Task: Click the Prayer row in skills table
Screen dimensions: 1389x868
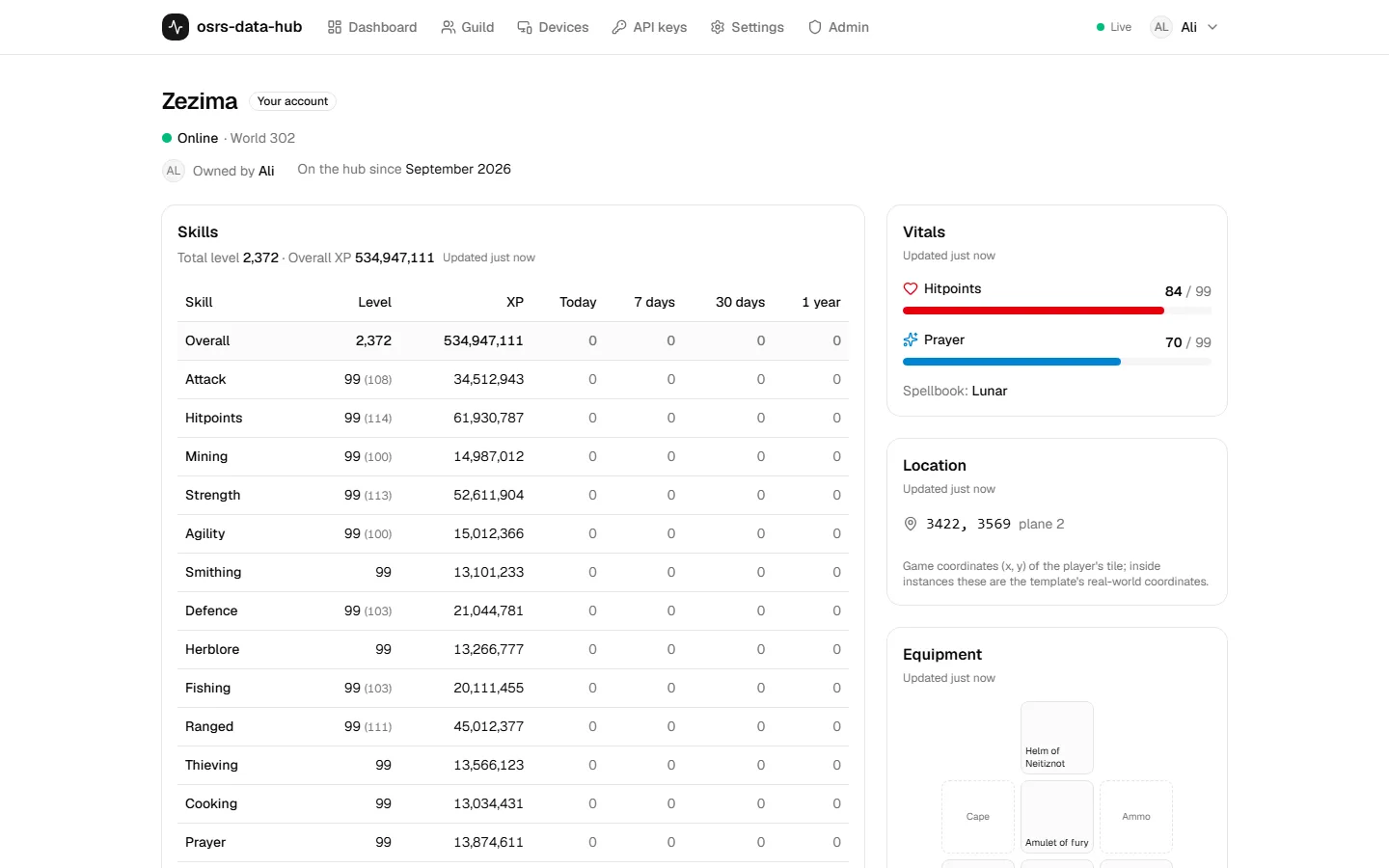Action: (513, 842)
